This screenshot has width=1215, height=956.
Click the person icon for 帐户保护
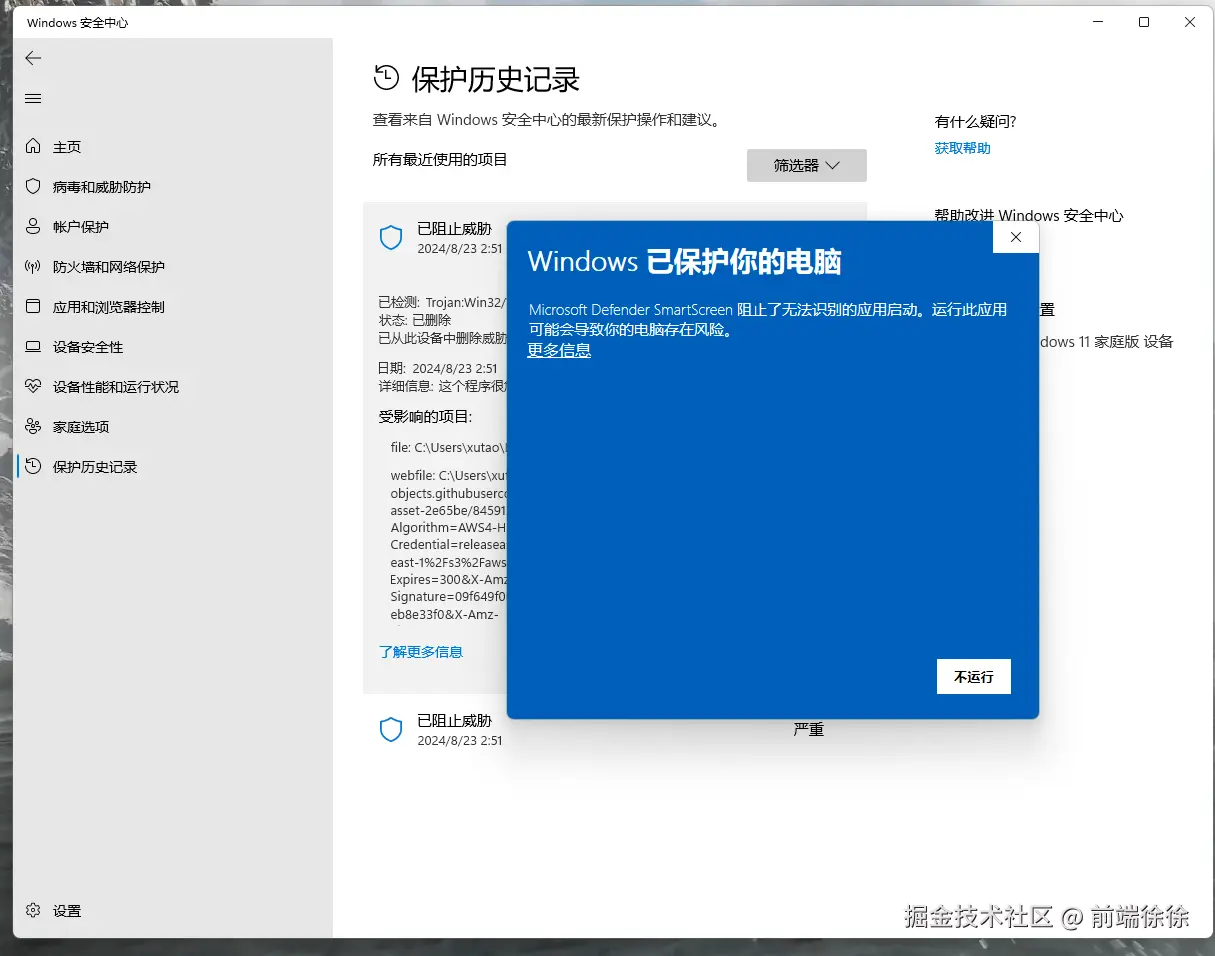point(33,227)
